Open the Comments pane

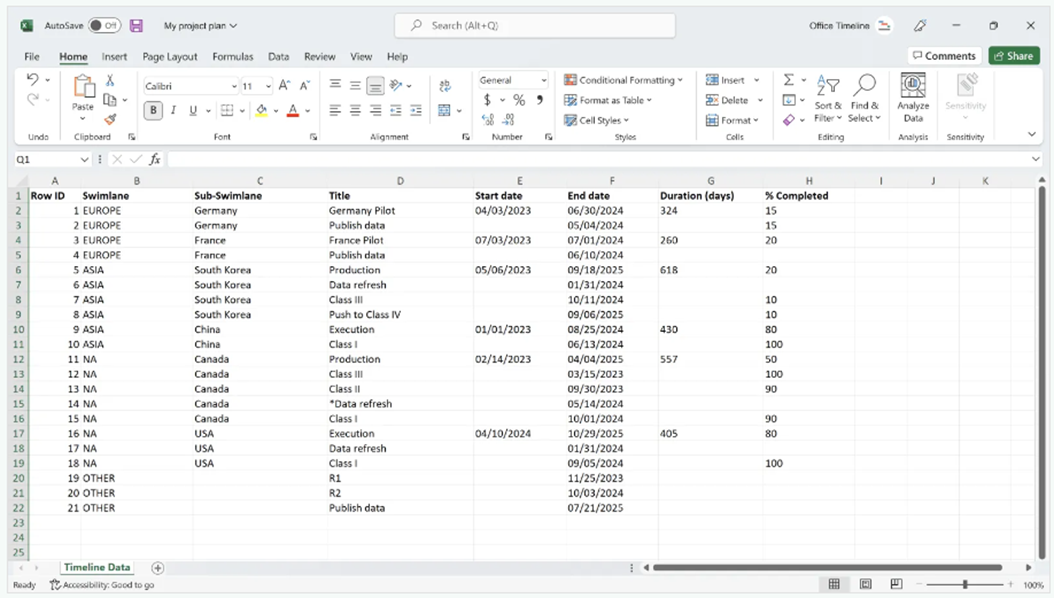point(944,56)
